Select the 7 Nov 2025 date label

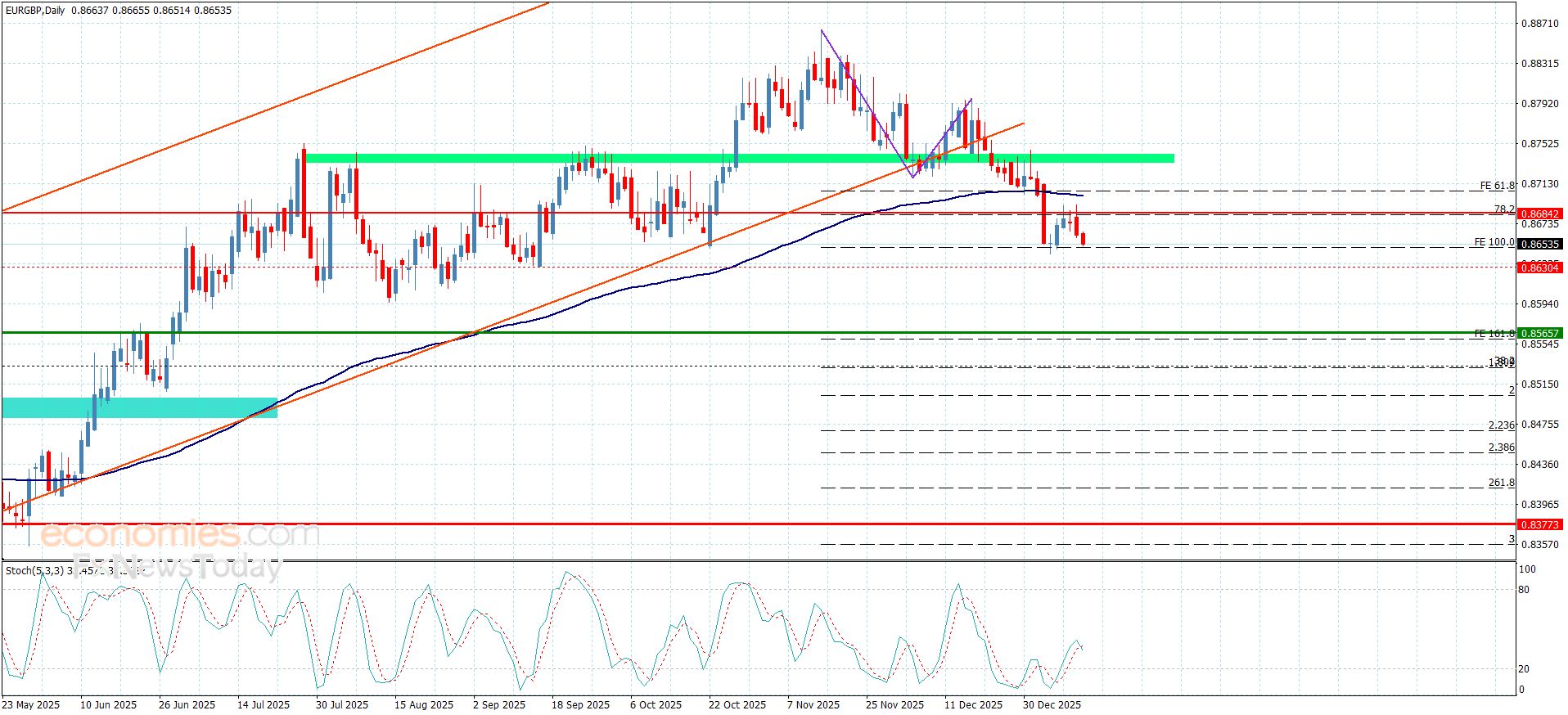[x=813, y=704]
